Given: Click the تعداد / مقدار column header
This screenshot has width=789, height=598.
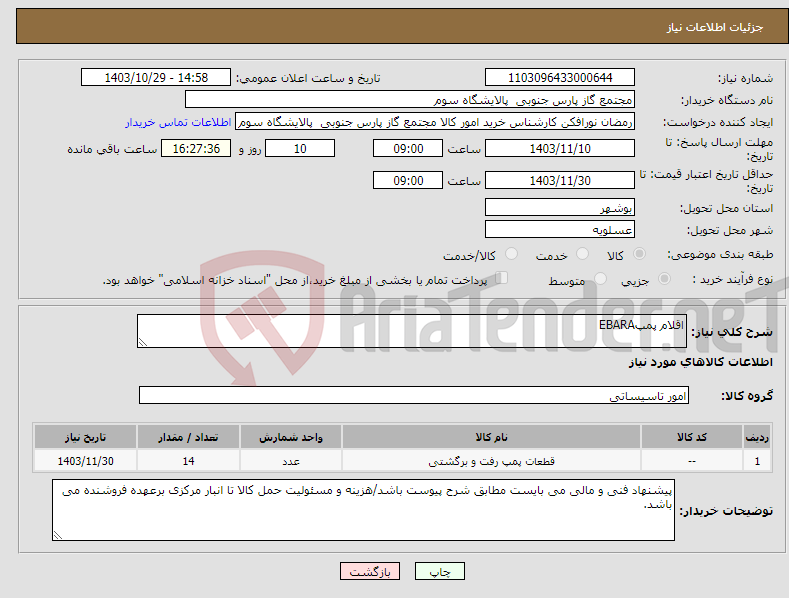Looking at the screenshot, I should 188,437.
